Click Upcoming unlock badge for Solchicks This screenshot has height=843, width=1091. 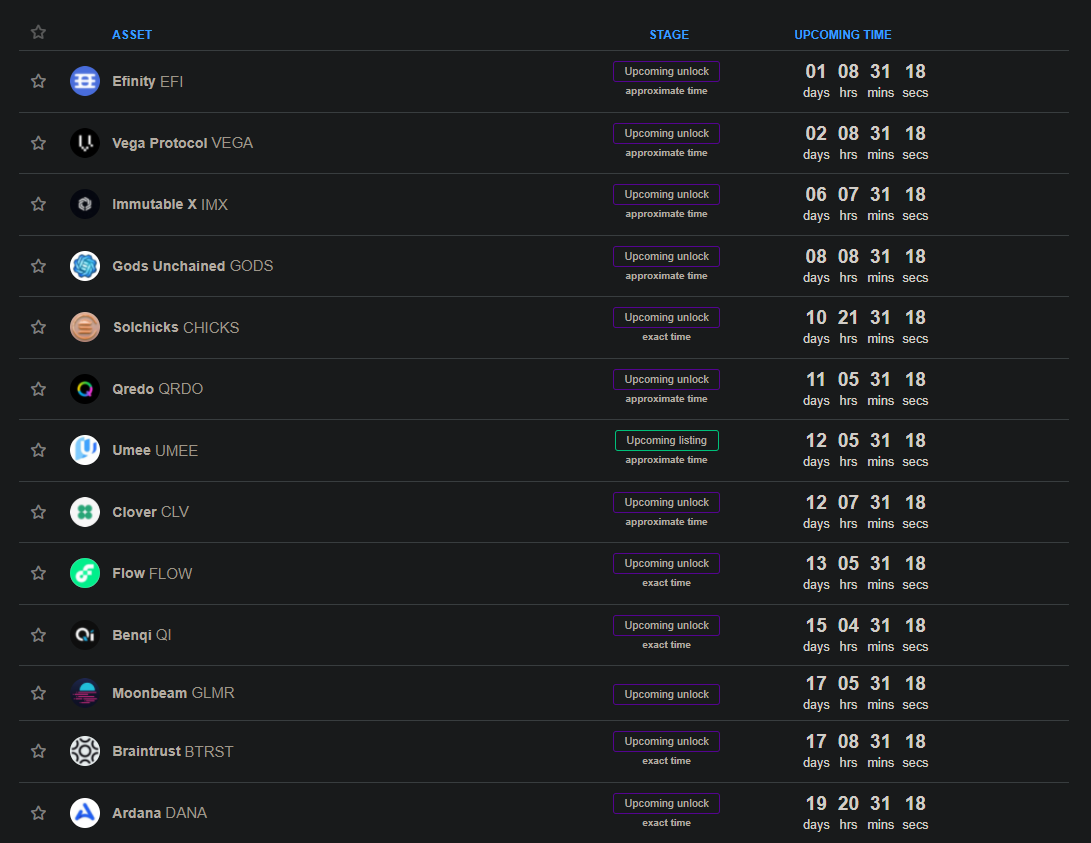point(667,318)
